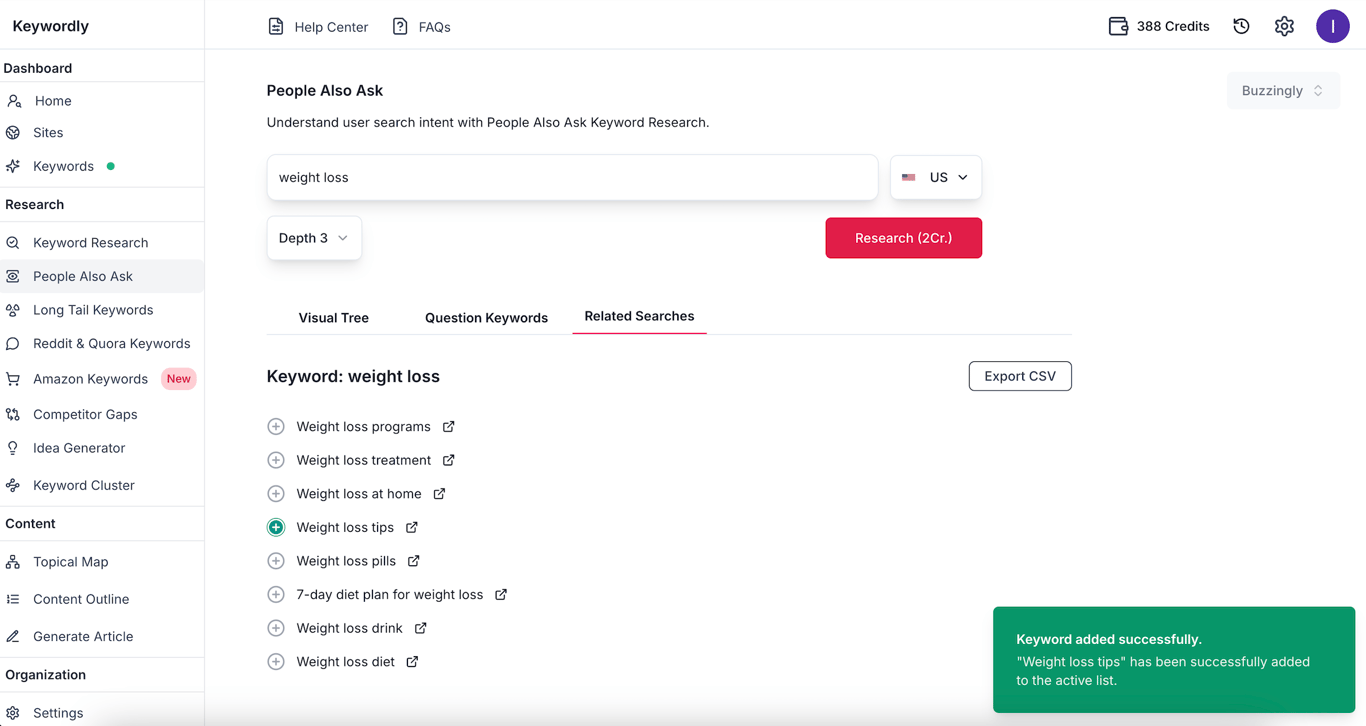The height and width of the screenshot is (726, 1366).
Task: Open the US country selector
Action: (x=935, y=177)
